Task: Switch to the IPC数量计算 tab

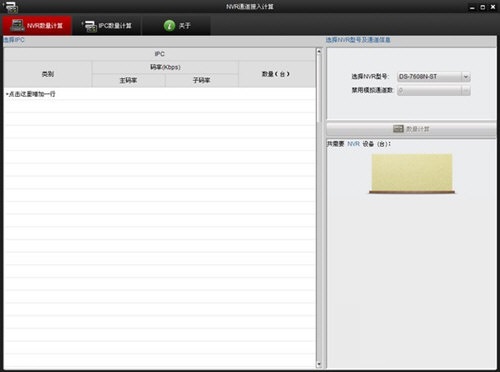Action: pyautogui.click(x=107, y=26)
